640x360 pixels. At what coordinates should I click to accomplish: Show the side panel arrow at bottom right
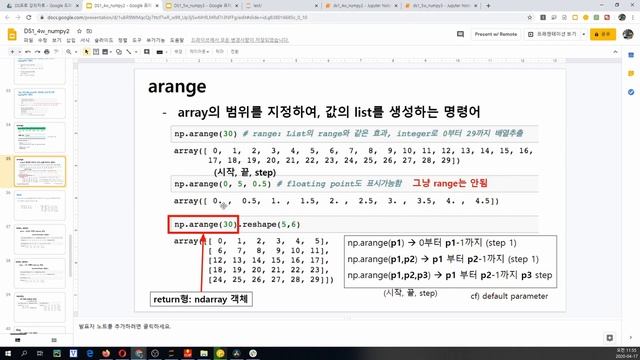coord(631,338)
